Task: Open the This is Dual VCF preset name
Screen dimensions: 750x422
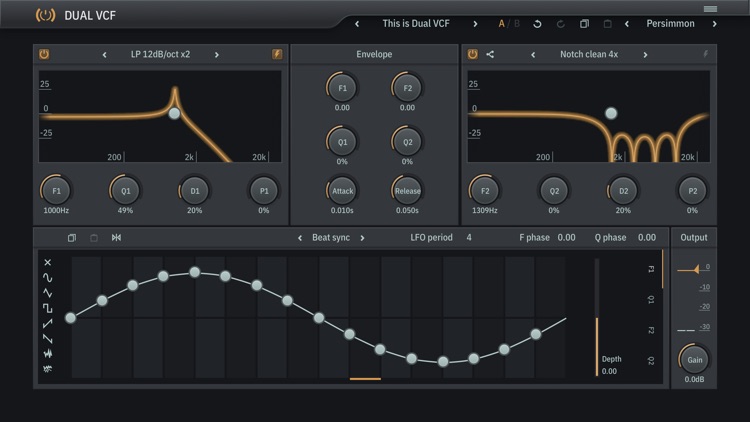Action: (416, 23)
